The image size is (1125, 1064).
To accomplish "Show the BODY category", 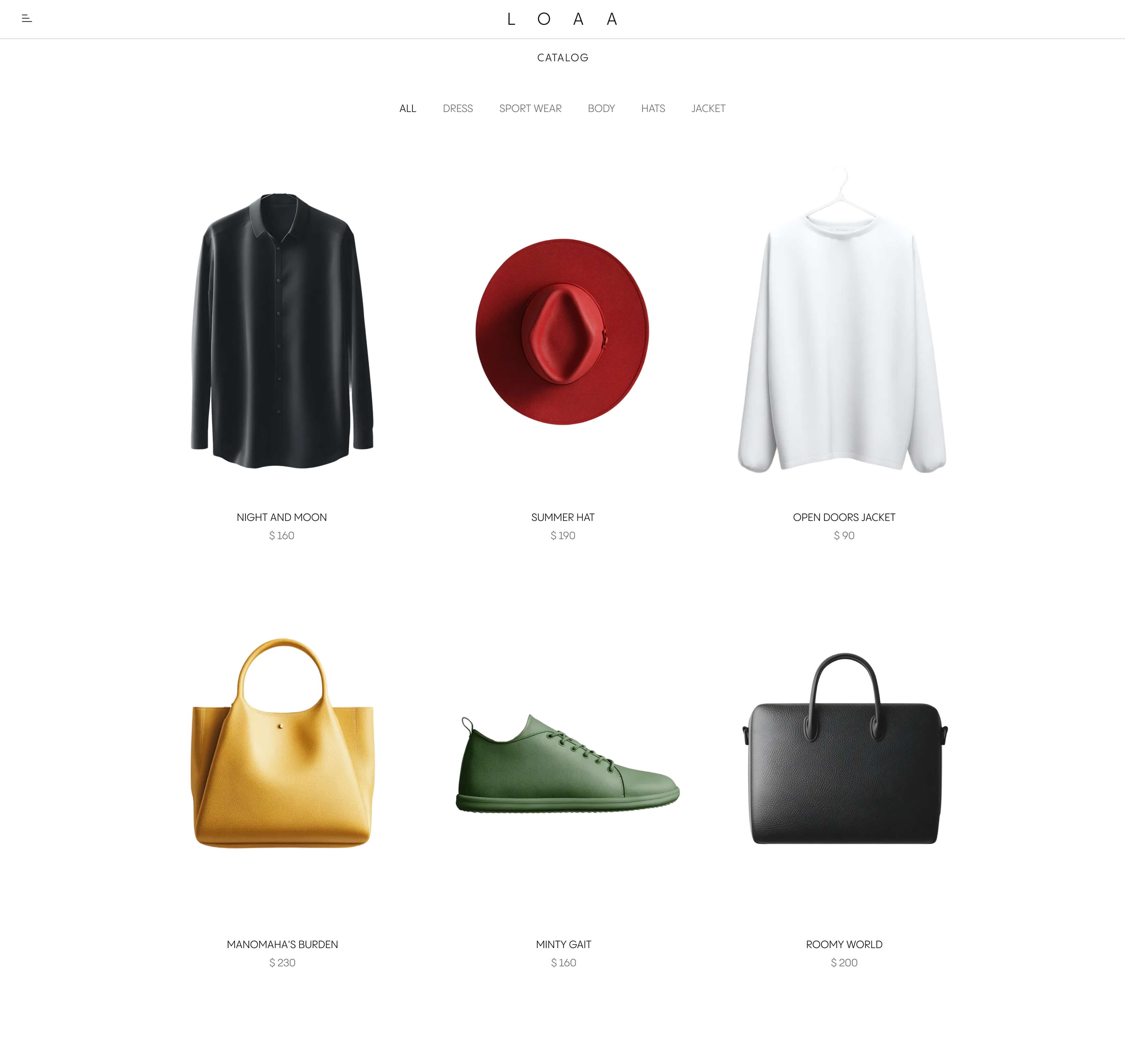I will point(601,108).
